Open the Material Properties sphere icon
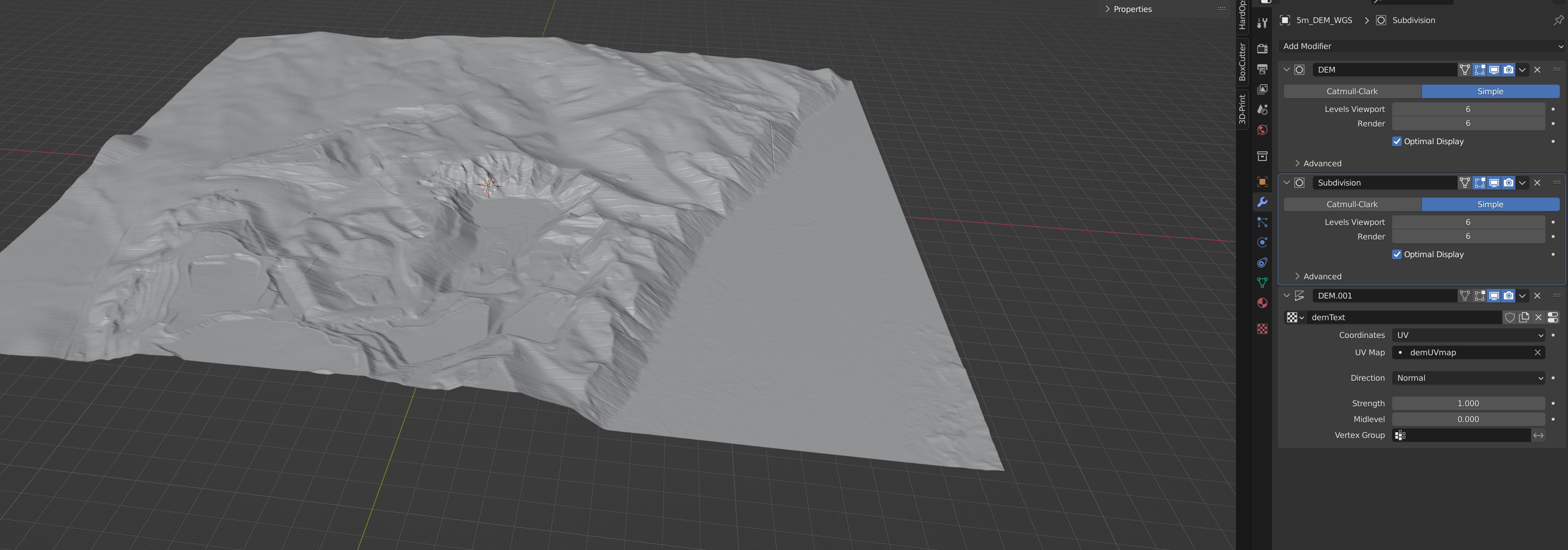The image size is (1568, 550). coord(1262,303)
